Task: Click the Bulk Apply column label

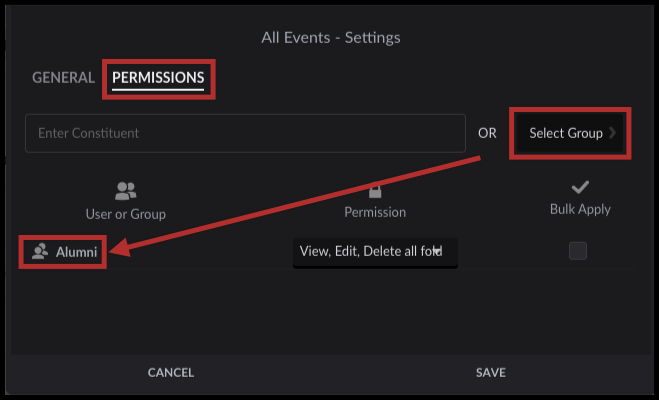Action: coord(580,209)
